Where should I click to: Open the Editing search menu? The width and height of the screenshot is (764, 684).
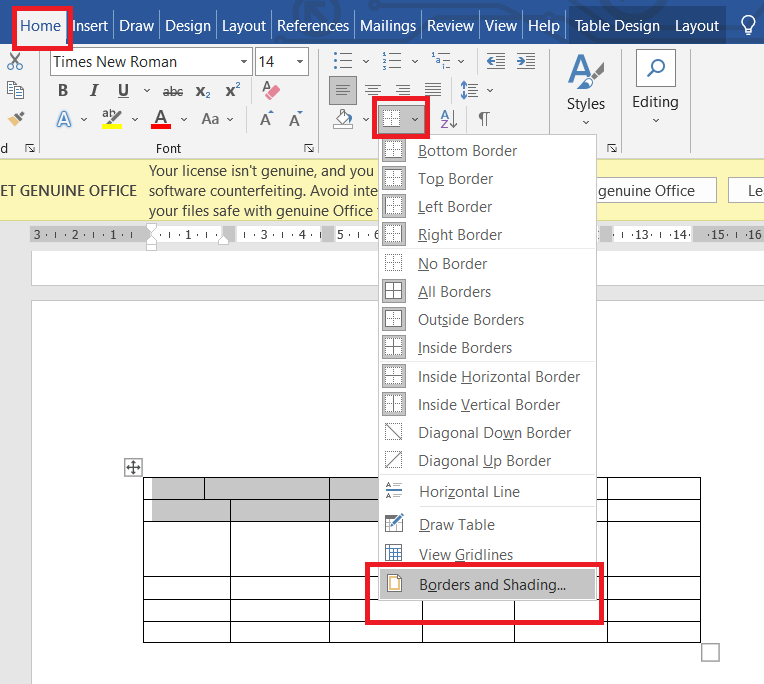click(x=656, y=88)
